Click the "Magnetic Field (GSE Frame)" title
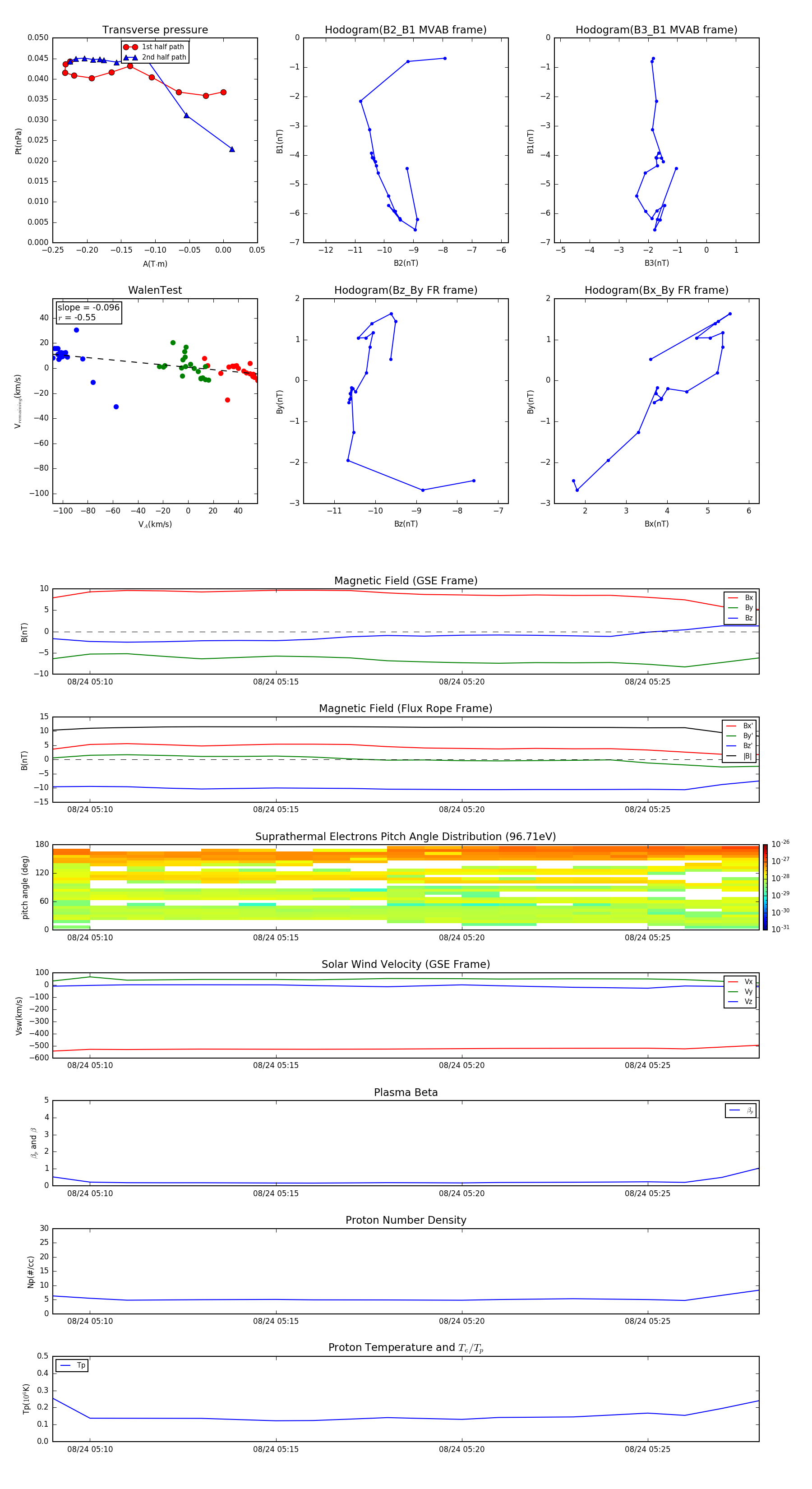Viewport: 812px width, 1489px height. click(406, 581)
